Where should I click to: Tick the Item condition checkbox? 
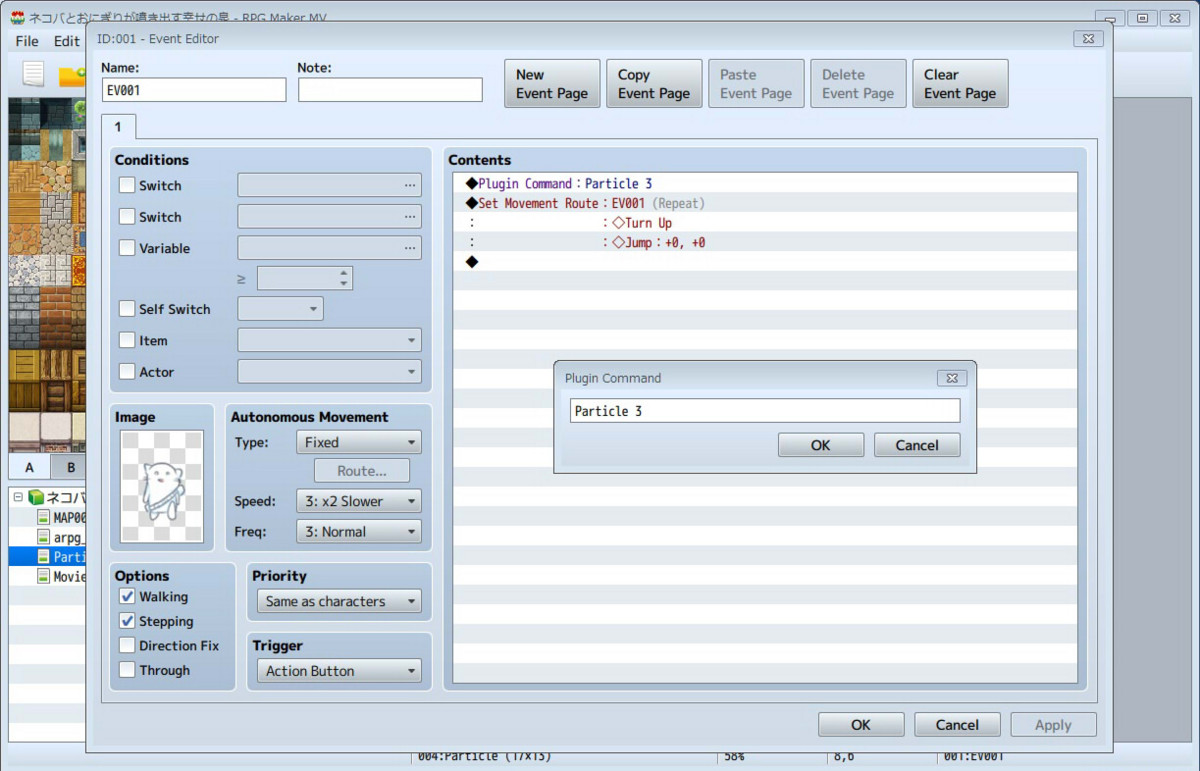(x=127, y=340)
